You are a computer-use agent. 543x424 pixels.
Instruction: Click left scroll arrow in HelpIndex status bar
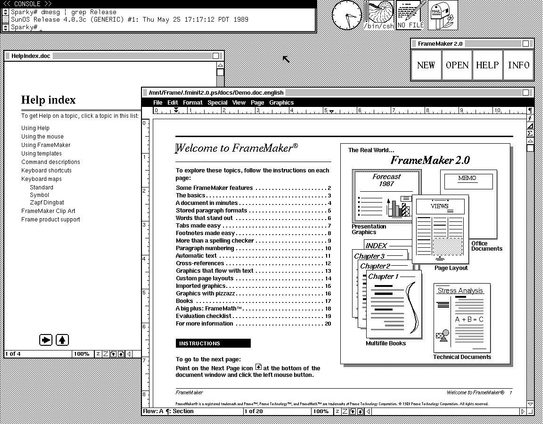click(128, 354)
